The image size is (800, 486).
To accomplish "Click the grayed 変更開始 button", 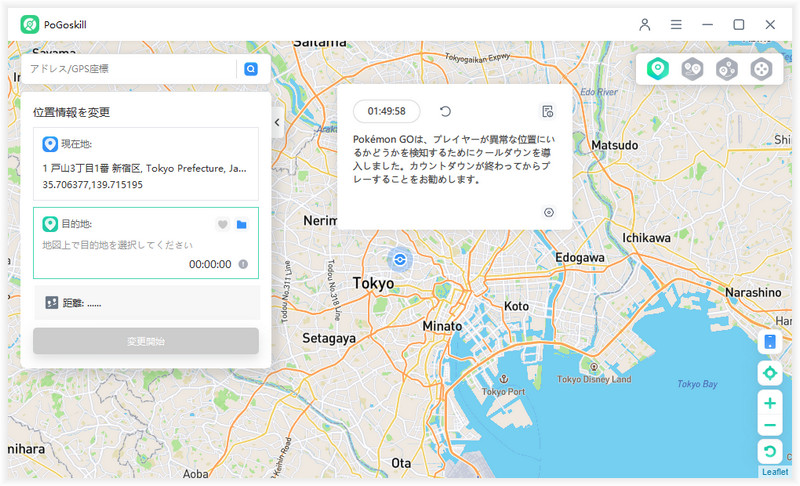I will [x=146, y=341].
